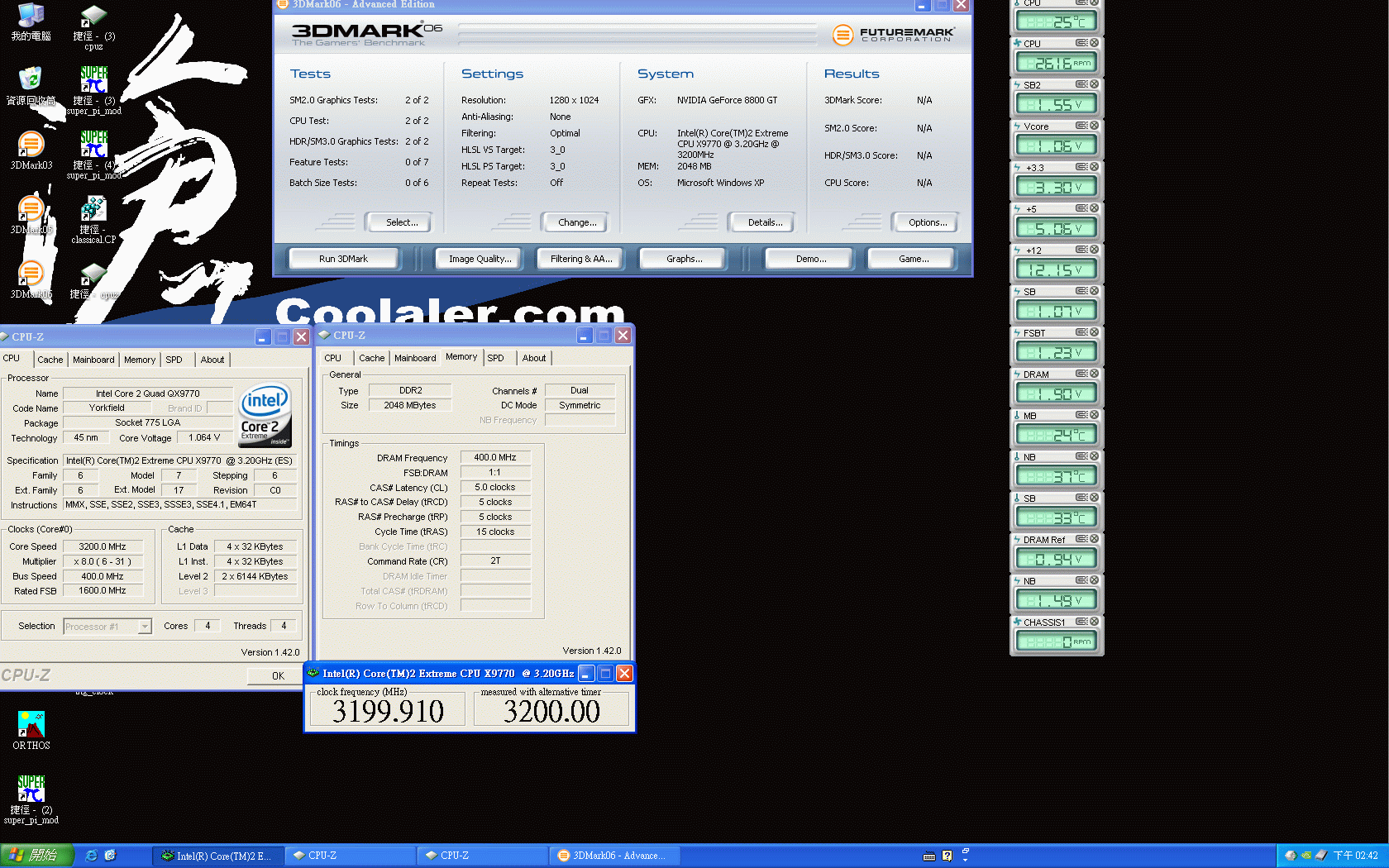Open the Windows Start button

click(x=37, y=856)
